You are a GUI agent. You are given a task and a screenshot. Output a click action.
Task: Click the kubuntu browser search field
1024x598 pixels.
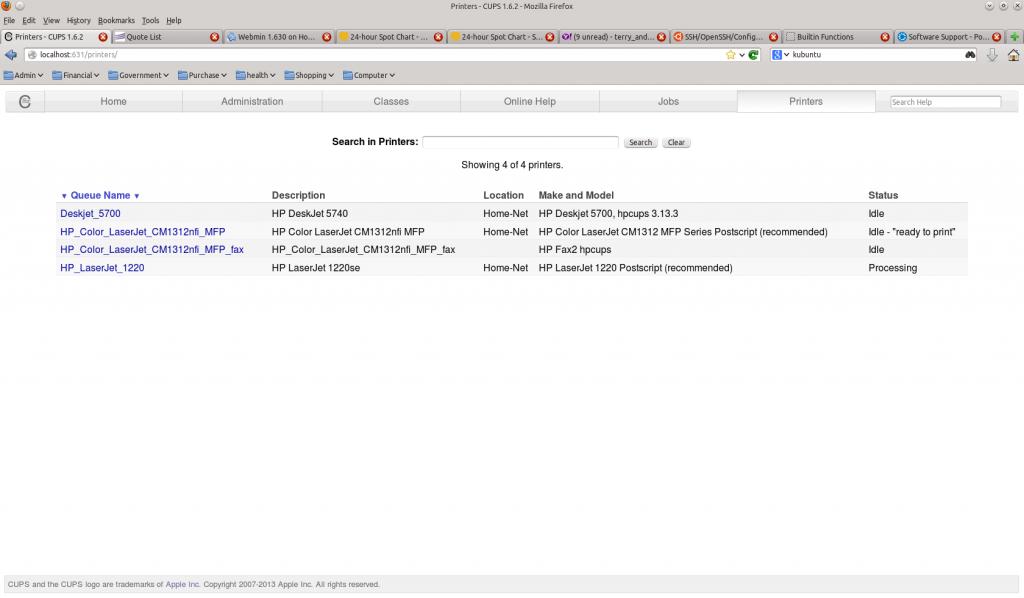[877, 55]
